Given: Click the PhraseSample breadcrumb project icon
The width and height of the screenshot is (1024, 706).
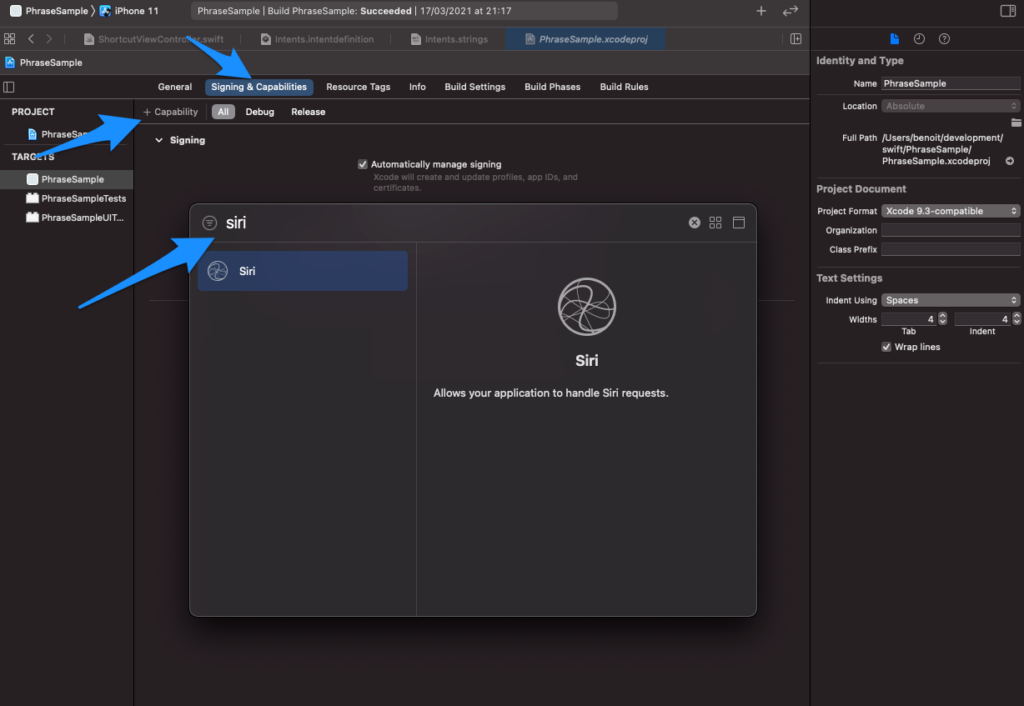Looking at the screenshot, I should coord(10,63).
